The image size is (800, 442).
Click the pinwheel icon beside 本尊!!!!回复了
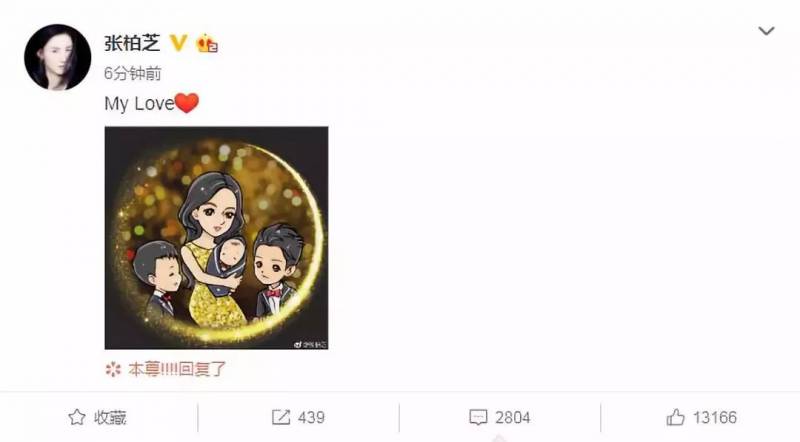point(113,369)
